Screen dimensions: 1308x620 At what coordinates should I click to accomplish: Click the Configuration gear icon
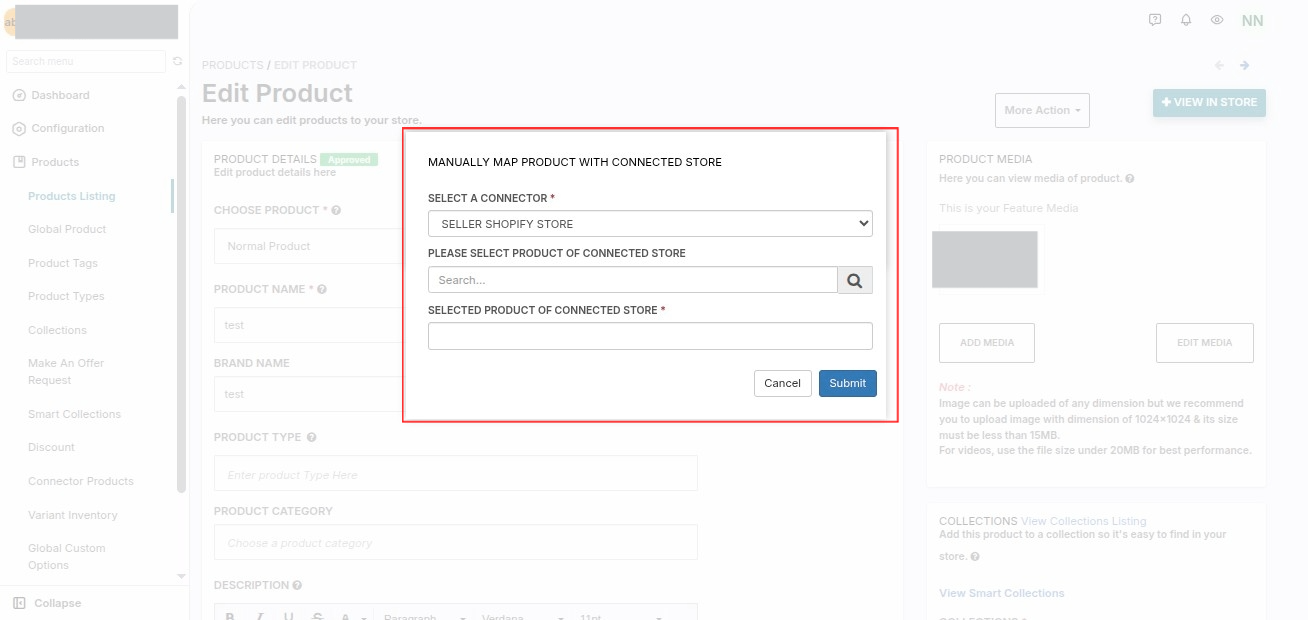point(19,128)
